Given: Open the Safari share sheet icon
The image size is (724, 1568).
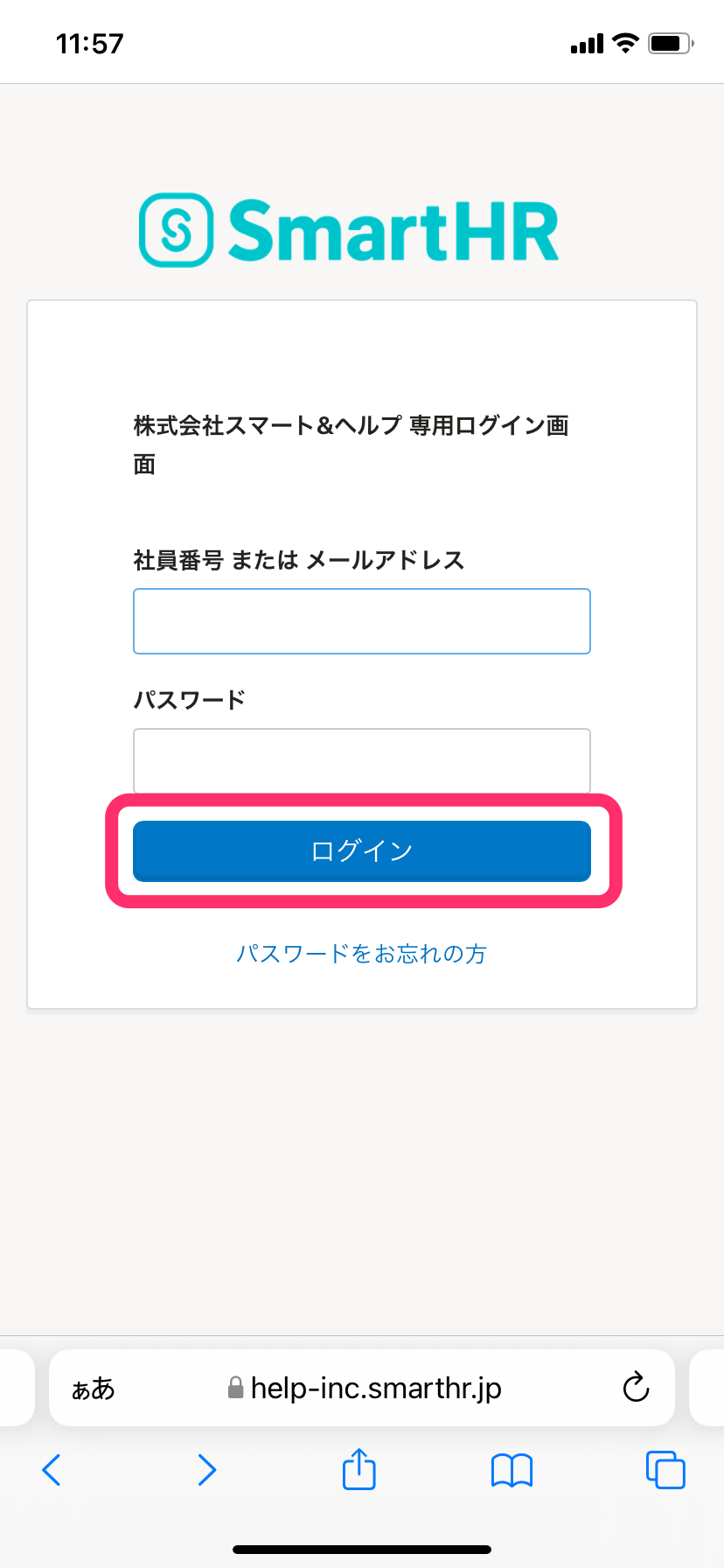Looking at the screenshot, I should pos(359,1469).
